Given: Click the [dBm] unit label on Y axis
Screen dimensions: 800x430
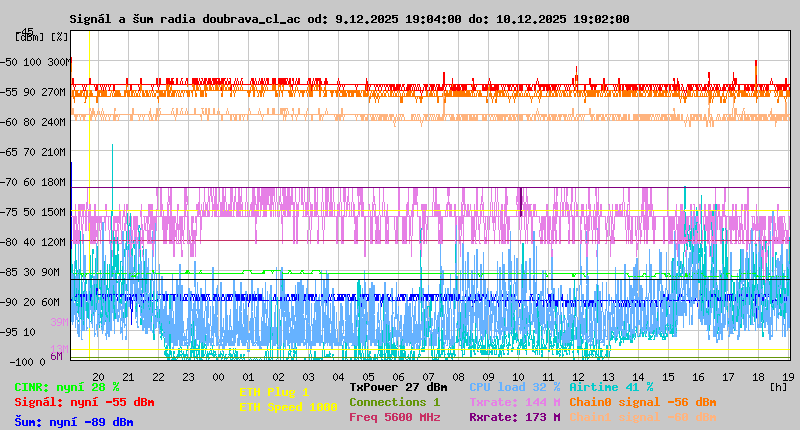Looking at the screenshot, I should [30, 36].
